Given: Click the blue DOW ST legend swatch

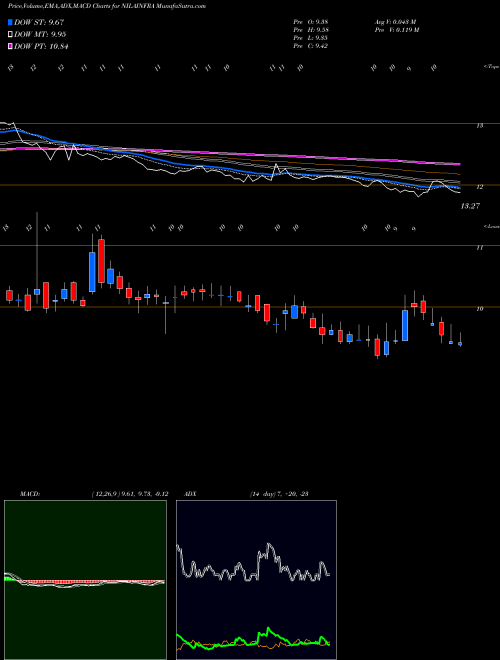Looking at the screenshot, I should point(10,22).
